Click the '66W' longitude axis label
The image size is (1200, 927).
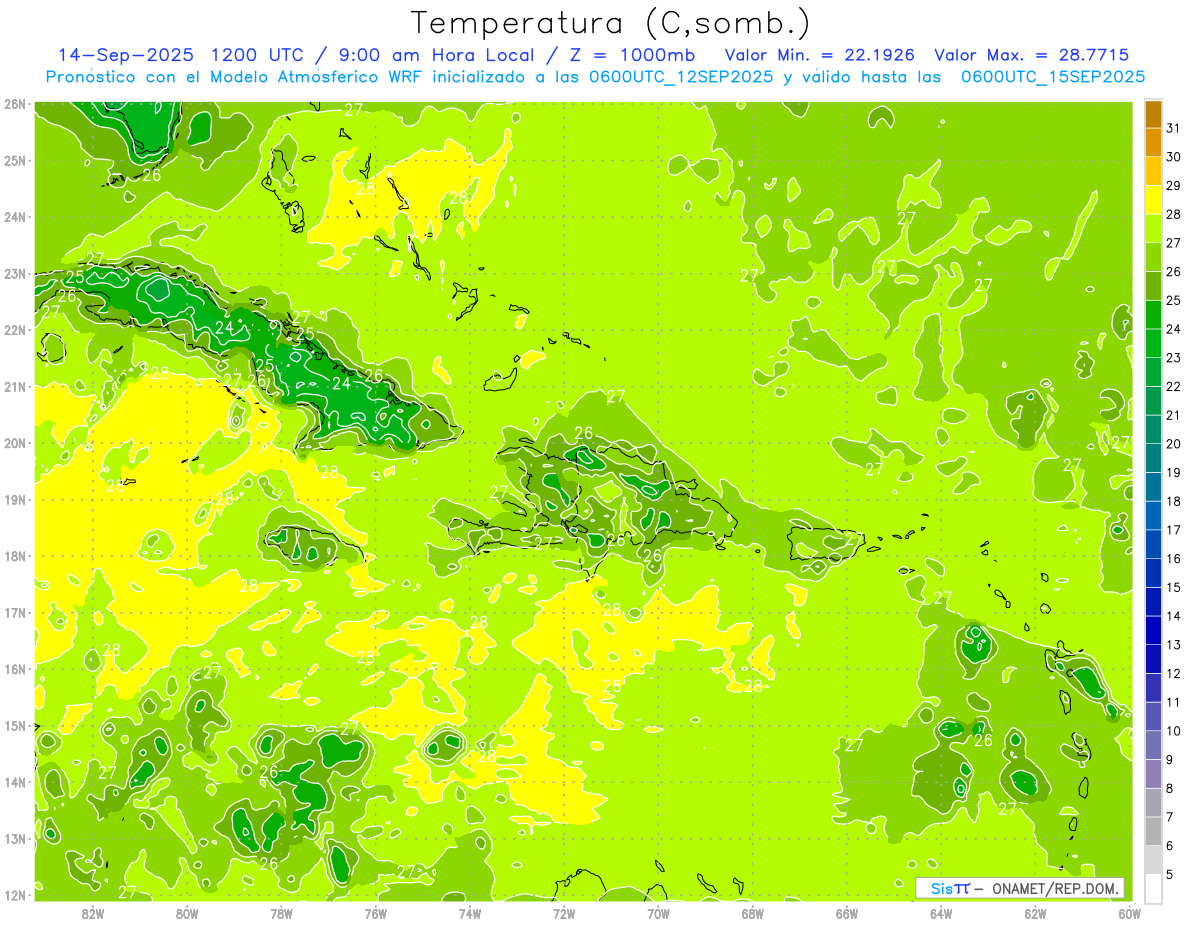point(846,913)
